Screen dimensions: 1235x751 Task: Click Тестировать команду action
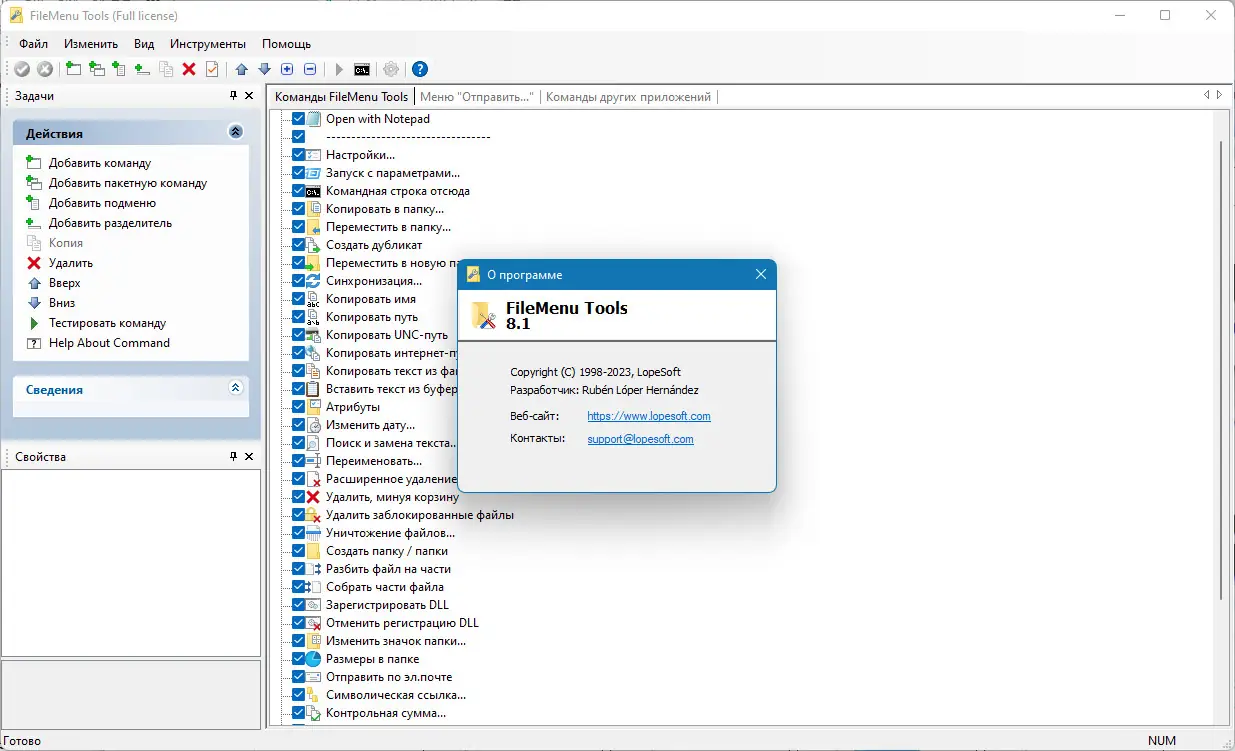click(x=107, y=323)
